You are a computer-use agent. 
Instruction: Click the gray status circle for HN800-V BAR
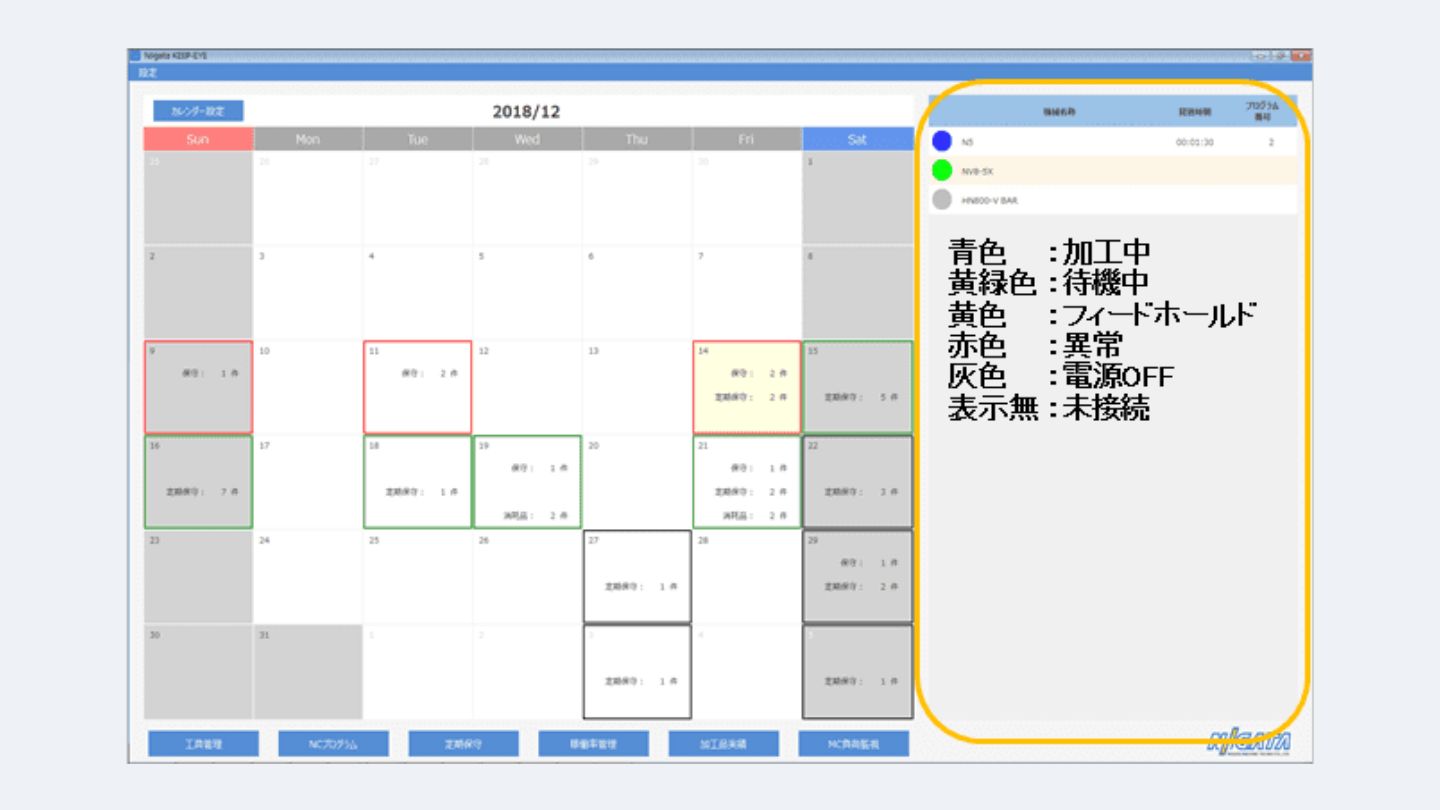[x=942, y=200]
